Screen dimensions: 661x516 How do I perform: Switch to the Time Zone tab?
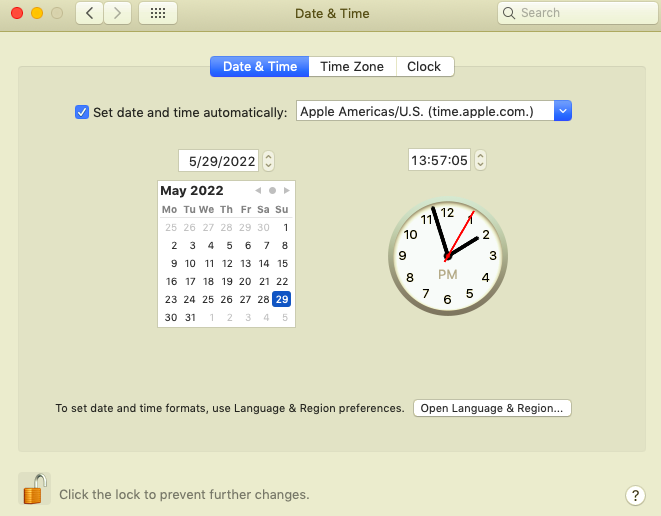click(x=352, y=67)
